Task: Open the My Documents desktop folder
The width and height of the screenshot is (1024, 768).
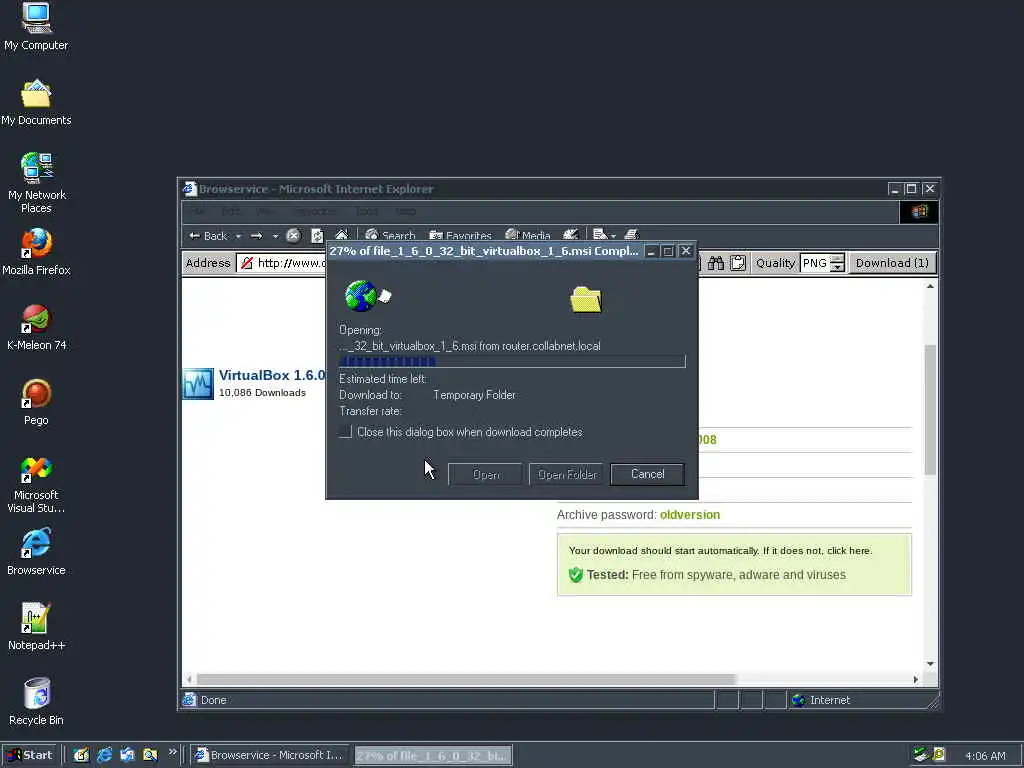Action: click(36, 102)
